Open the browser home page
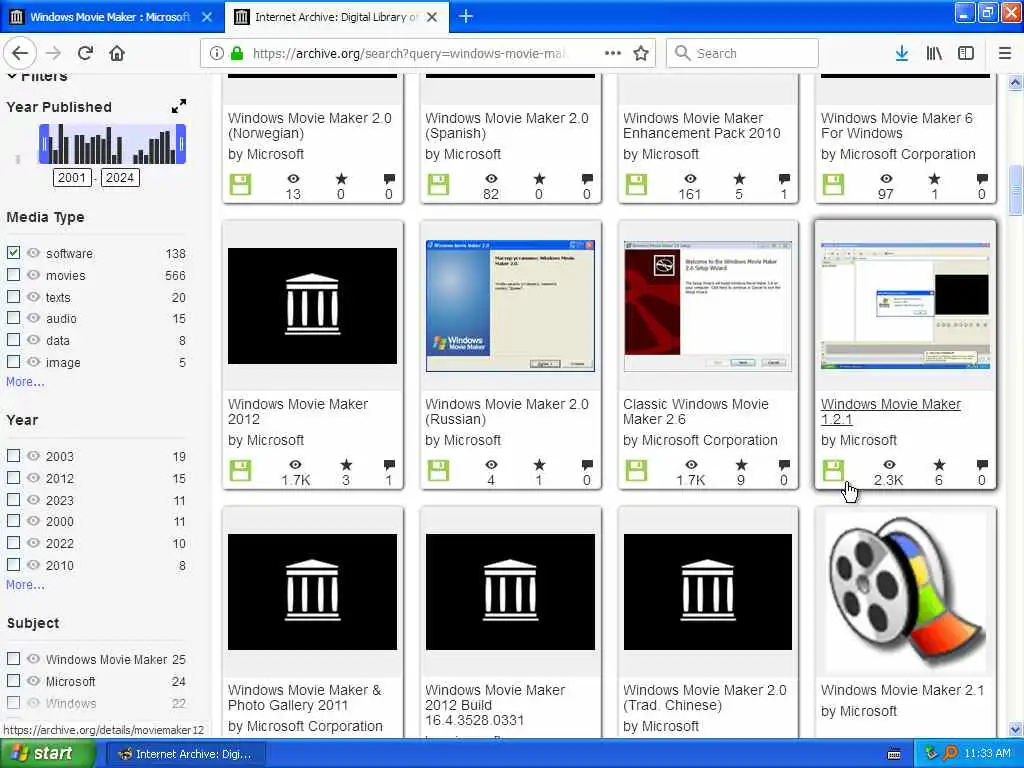Screen dimensions: 1024x768 [117, 53]
